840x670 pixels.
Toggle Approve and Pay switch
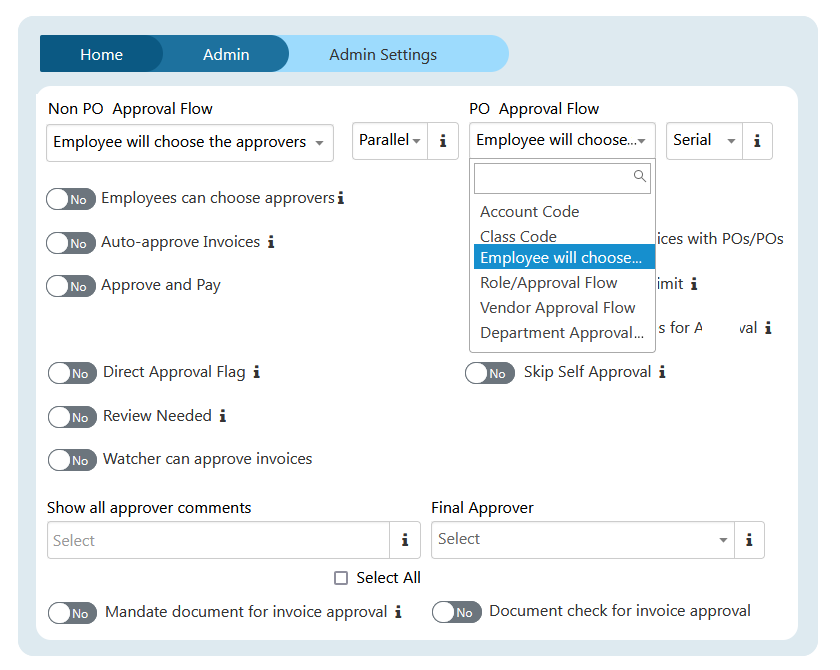pyautogui.click(x=71, y=286)
